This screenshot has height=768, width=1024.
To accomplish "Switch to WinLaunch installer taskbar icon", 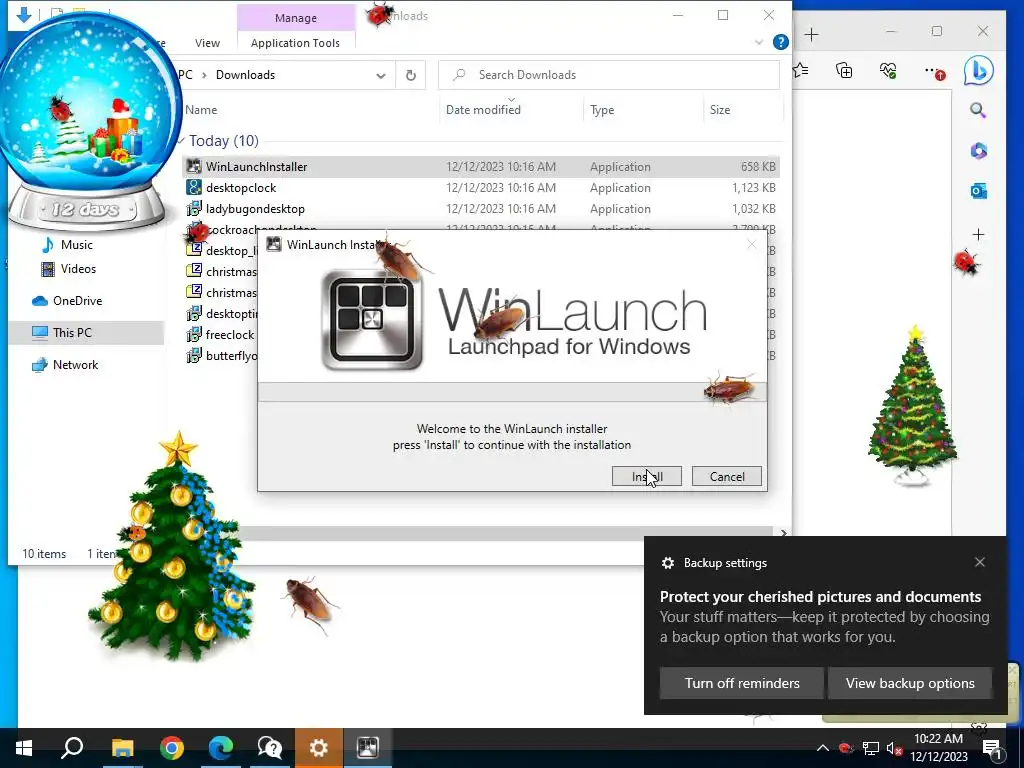I will [368, 748].
